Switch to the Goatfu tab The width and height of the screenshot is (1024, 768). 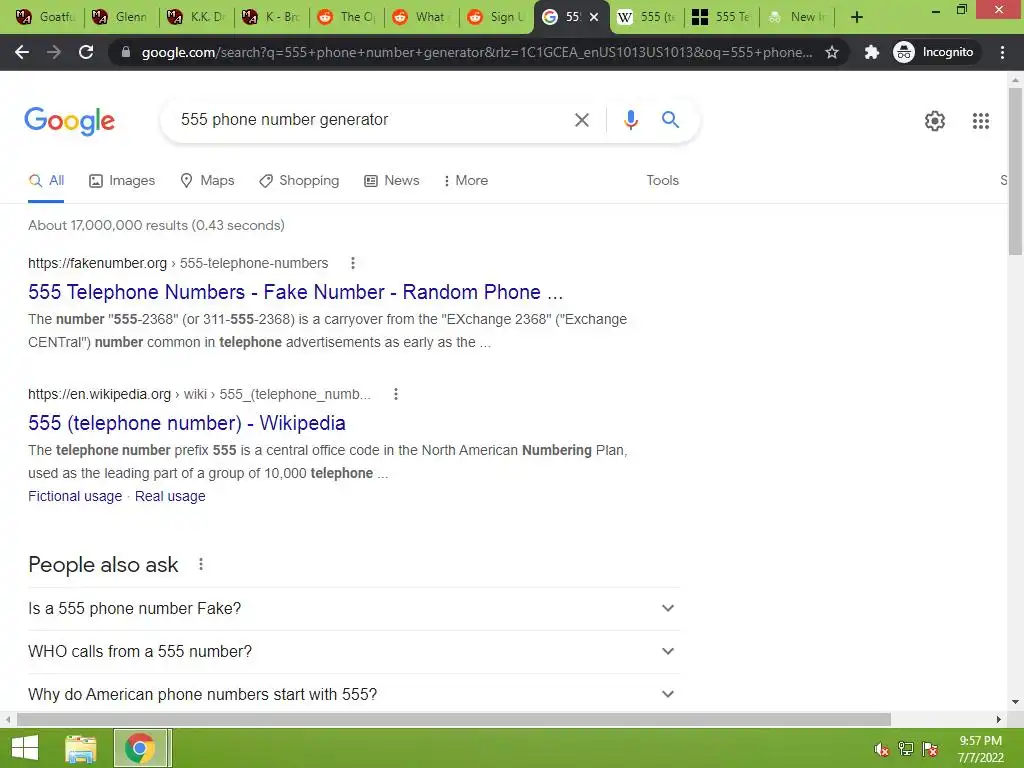point(45,17)
